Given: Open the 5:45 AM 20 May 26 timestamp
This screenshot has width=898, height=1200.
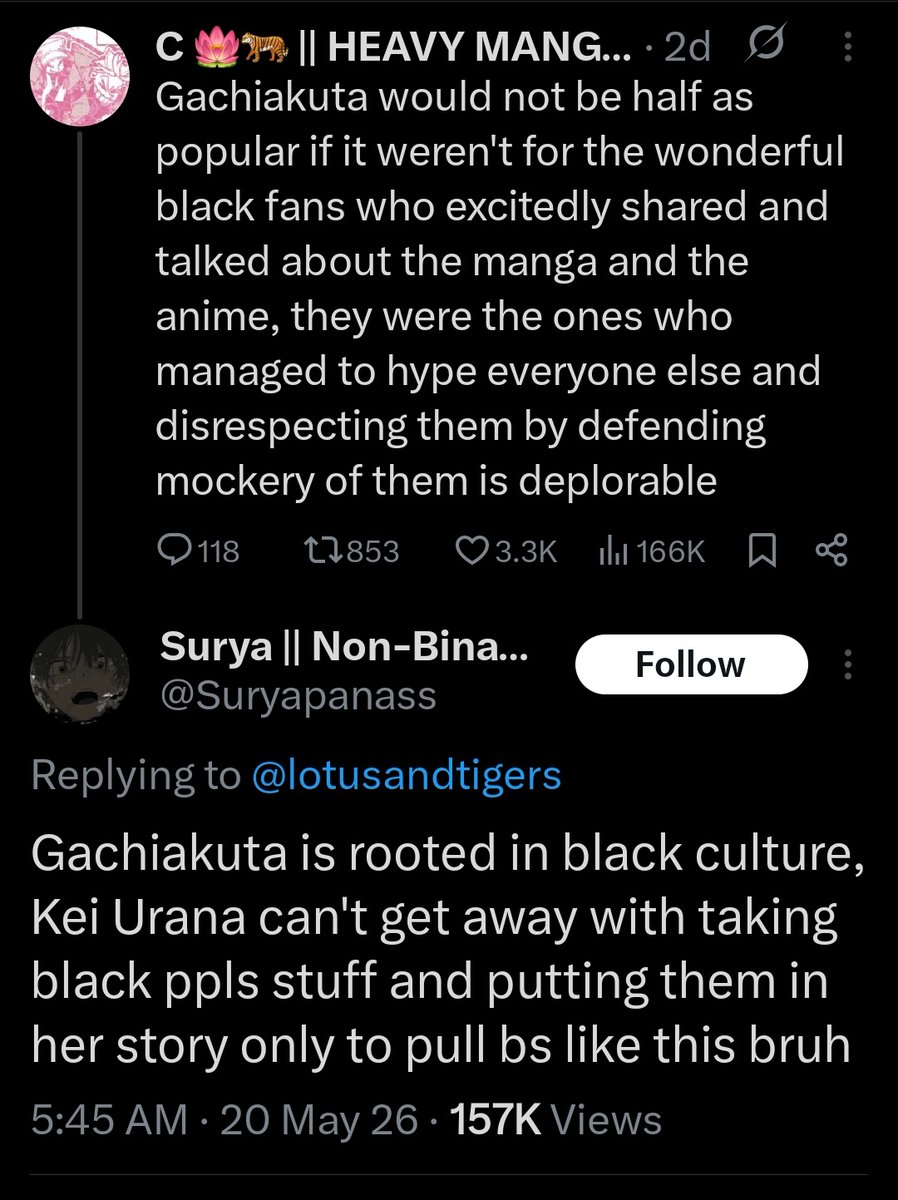Looking at the screenshot, I should (224, 1120).
